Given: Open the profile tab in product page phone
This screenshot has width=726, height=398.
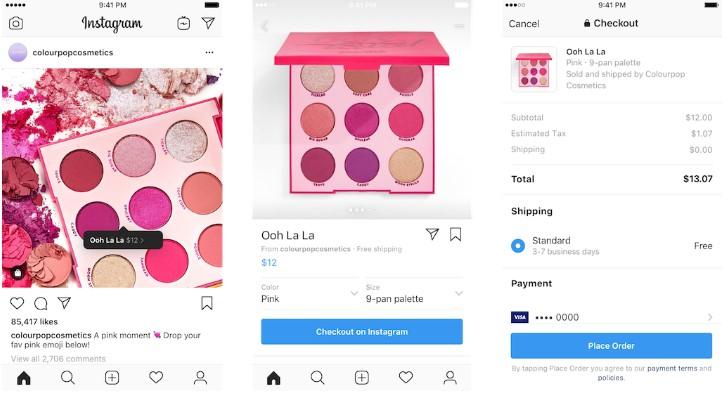Looking at the screenshot, I should coord(450,378).
